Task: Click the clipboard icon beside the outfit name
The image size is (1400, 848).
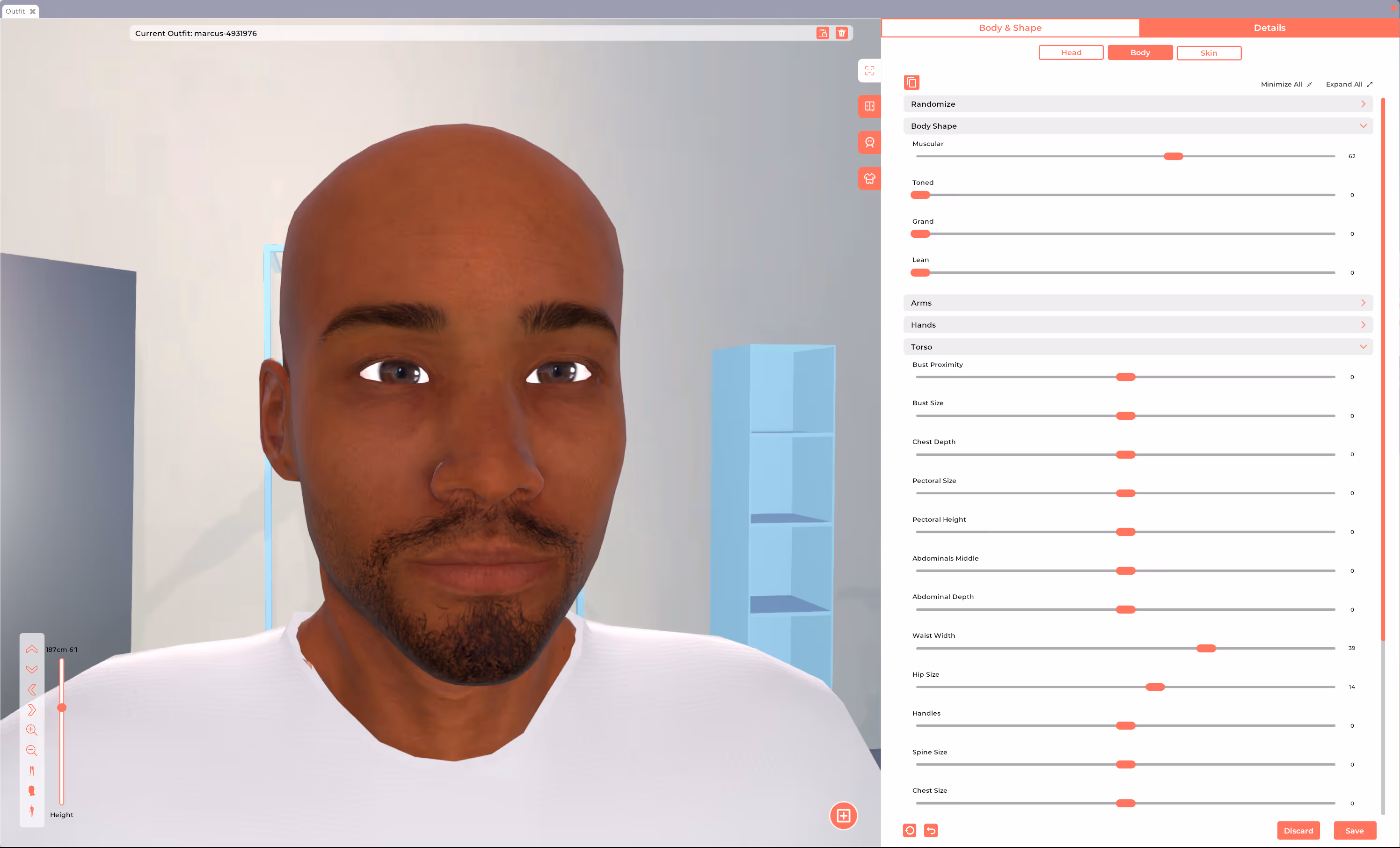Action: pos(823,33)
